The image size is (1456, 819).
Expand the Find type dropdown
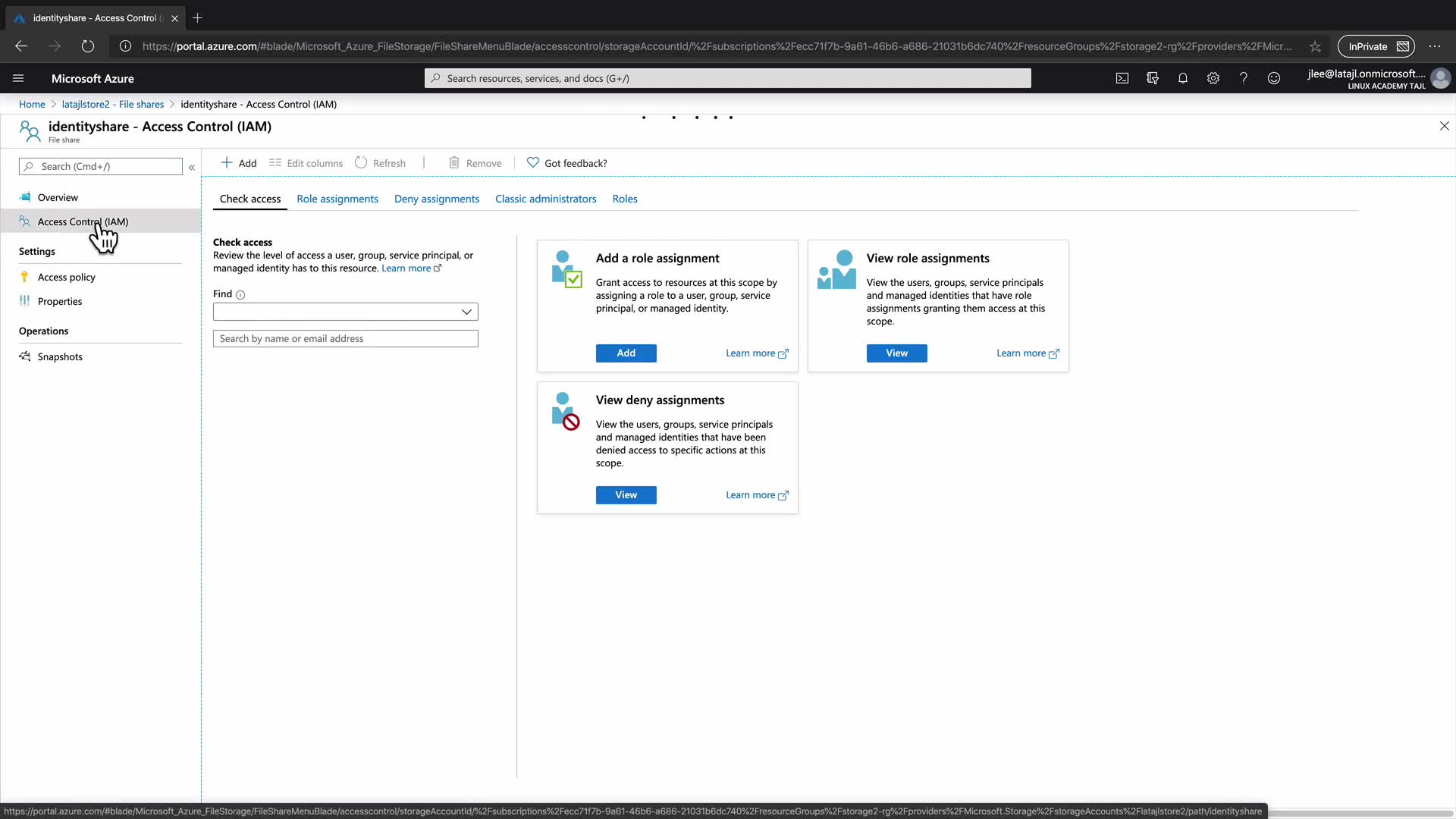[466, 312]
